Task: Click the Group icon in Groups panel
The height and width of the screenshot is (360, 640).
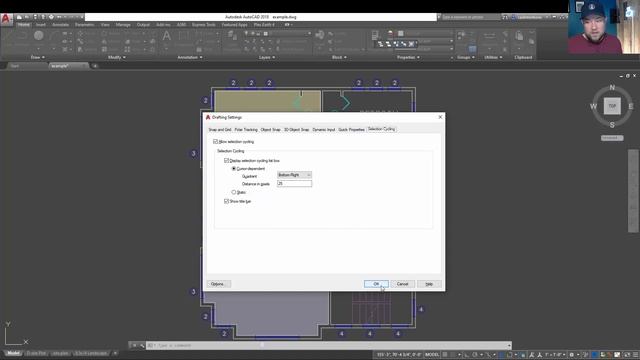Action: click(x=461, y=36)
